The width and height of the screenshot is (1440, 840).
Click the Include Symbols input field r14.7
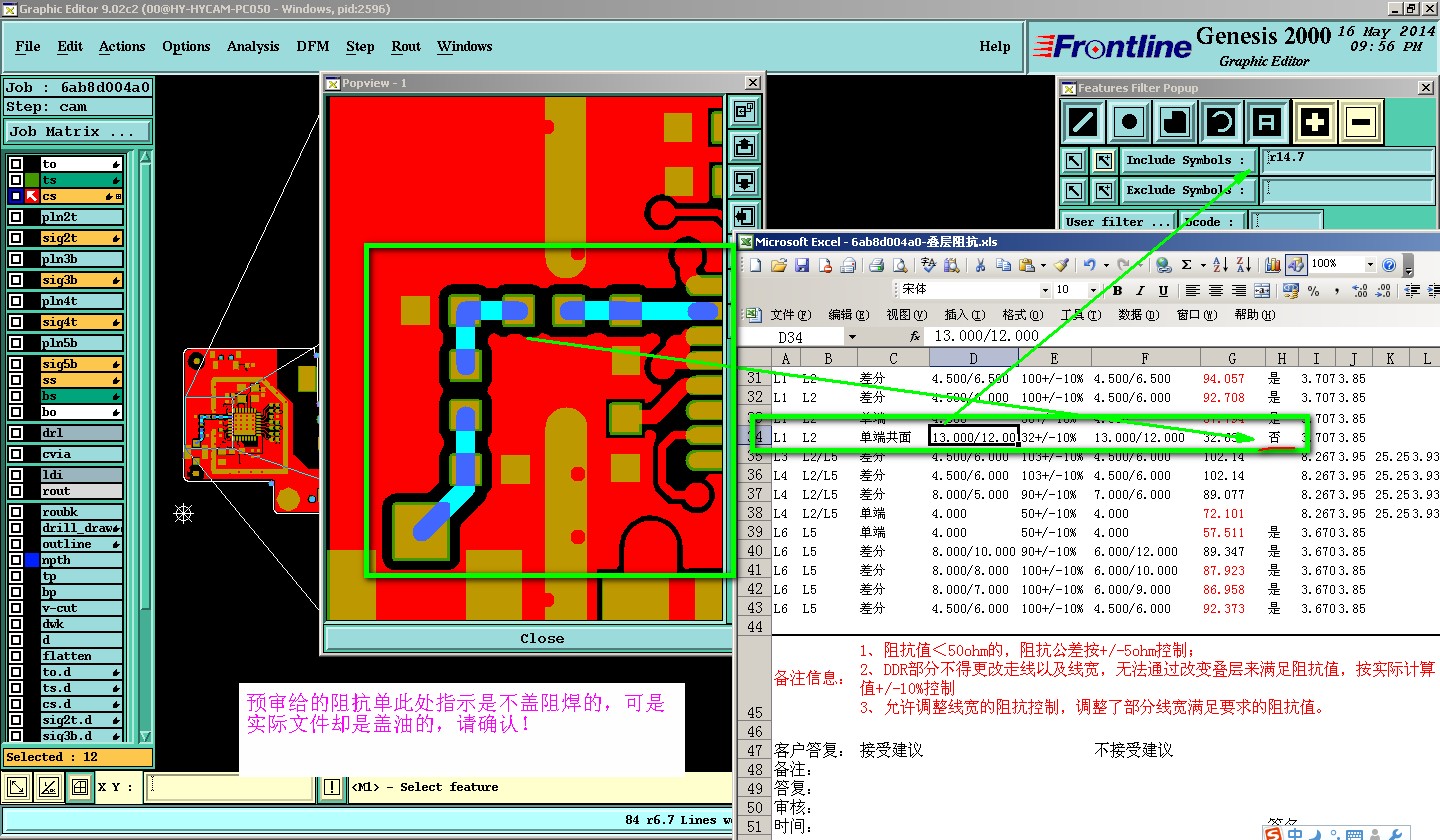pyautogui.click(x=1348, y=160)
